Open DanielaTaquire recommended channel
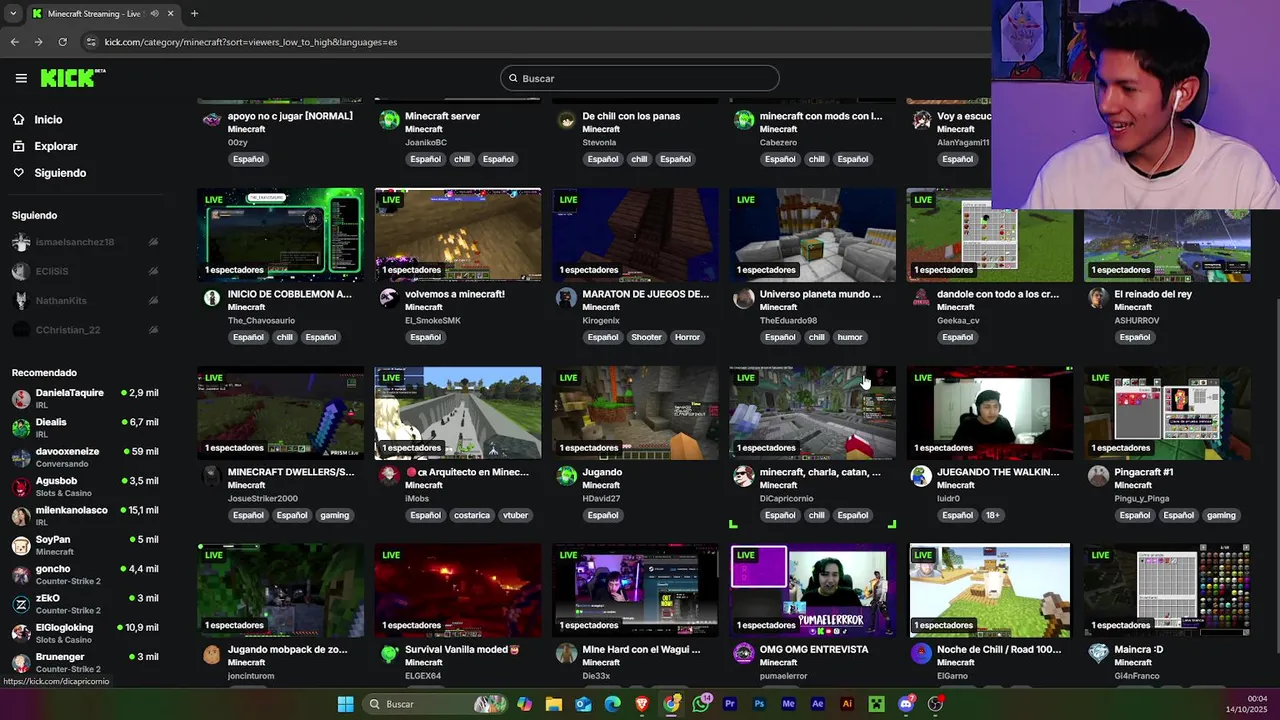This screenshot has width=1280, height=720. pyautogui.click(x=85, y=398)
